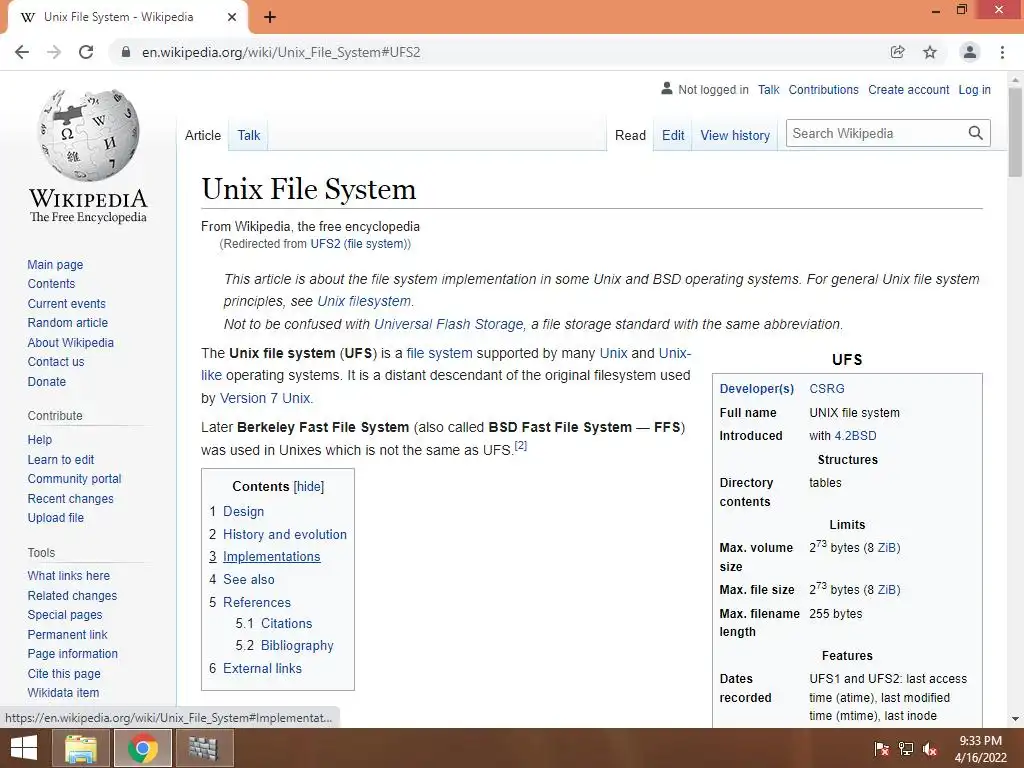Click the forward navigation arrow
This screenshot has height=768, width=1024.
54,52
